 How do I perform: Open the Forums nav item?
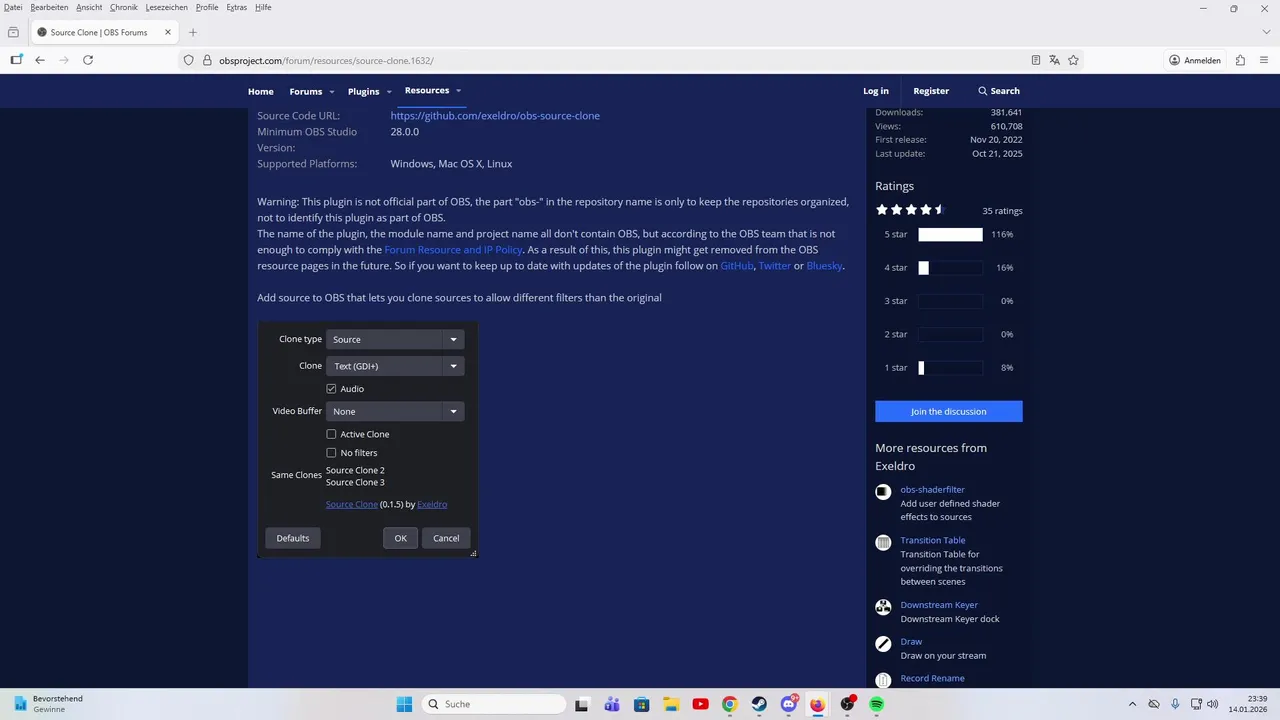[306, 91]
